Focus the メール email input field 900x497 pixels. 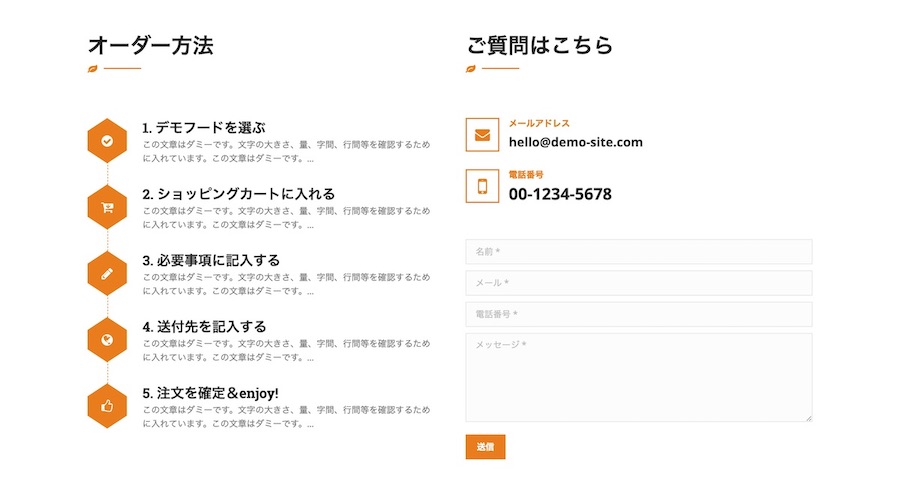coord(639,283)
